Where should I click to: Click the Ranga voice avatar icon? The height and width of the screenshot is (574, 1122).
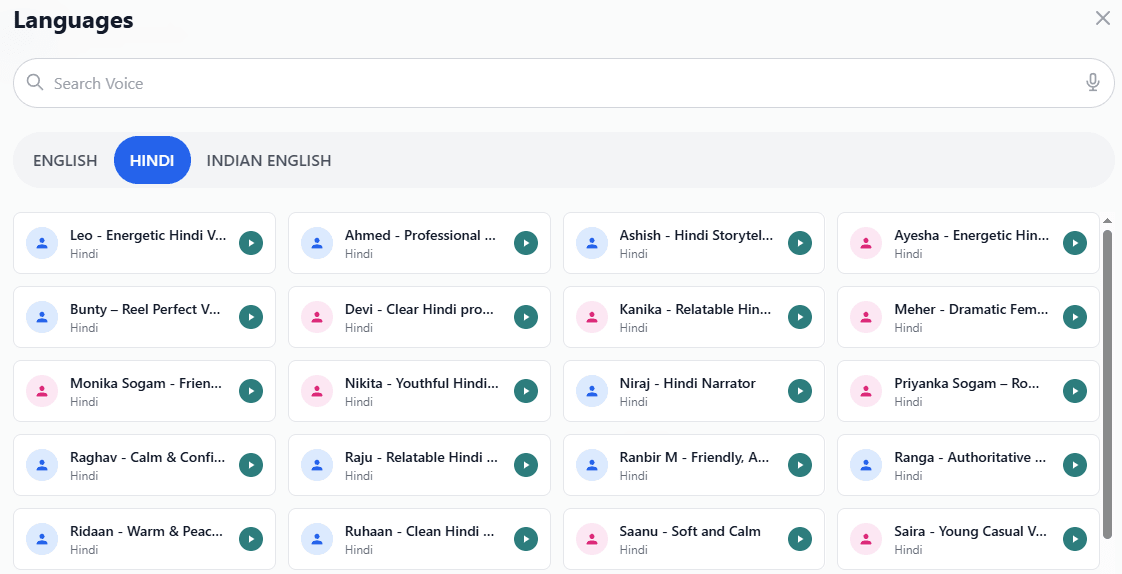tap(866, 465)
